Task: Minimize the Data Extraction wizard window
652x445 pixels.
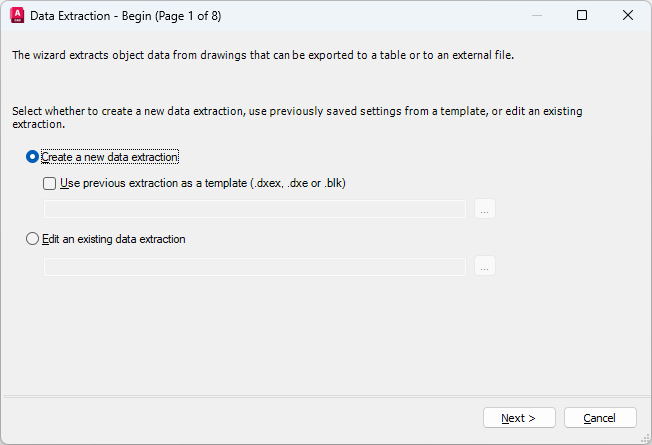Action: pos(537,16)
